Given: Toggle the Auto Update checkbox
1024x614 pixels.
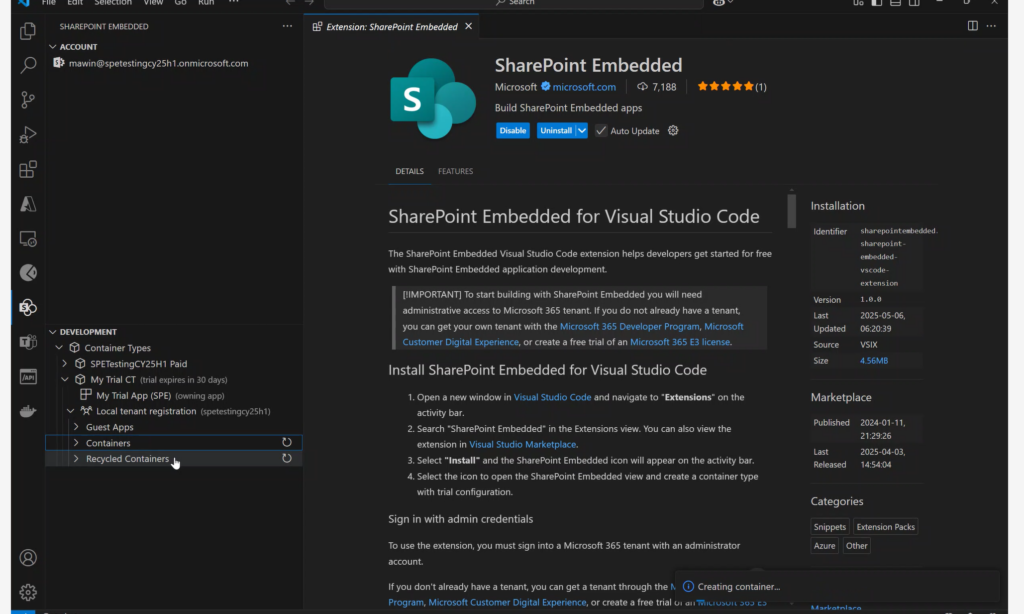Looking at the screenshot, I should pos(601,131).
